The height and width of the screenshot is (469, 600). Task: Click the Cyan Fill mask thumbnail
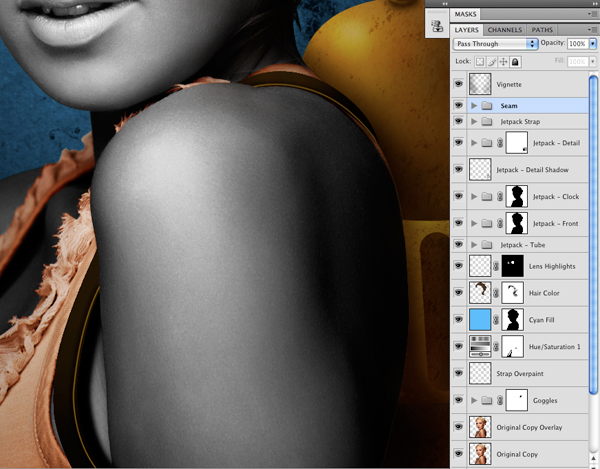tap(512, 319)
